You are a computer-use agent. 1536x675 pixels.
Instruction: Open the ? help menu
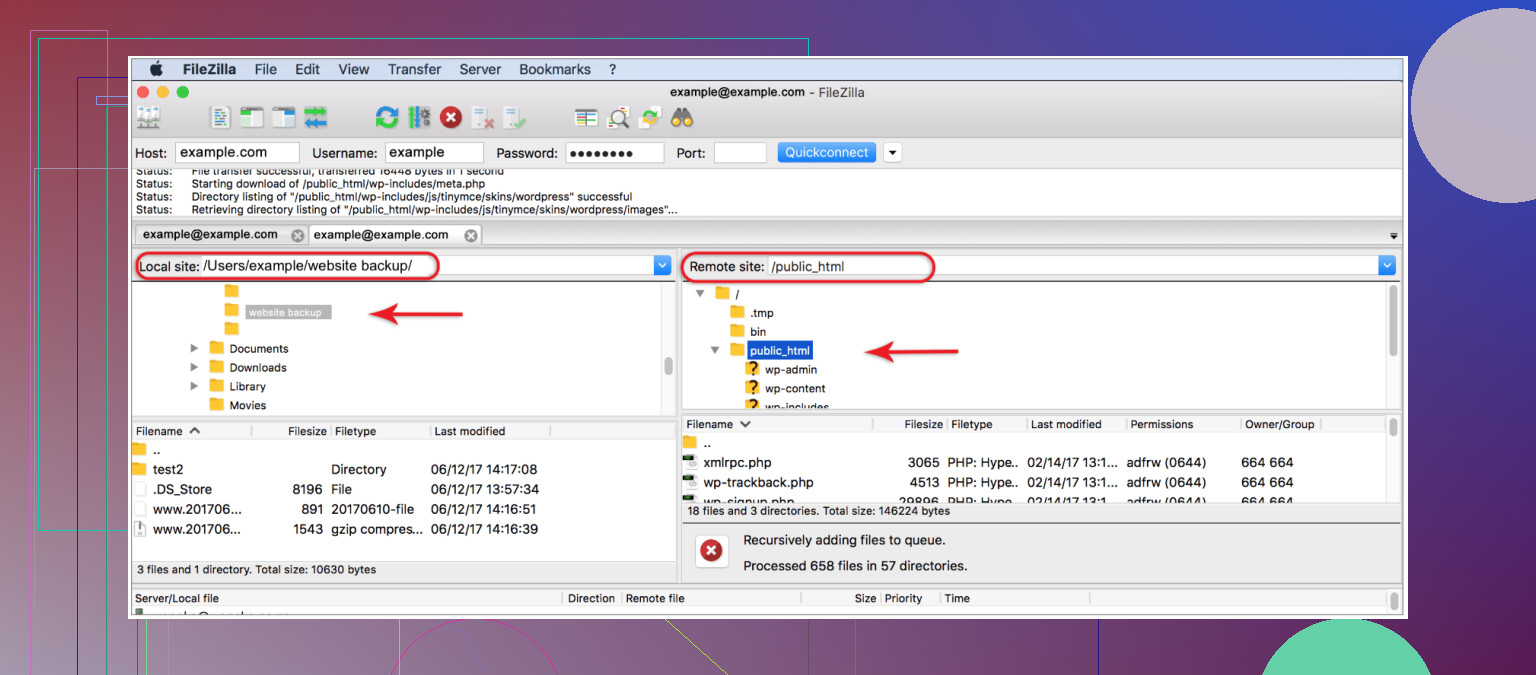tap(612, 69)
